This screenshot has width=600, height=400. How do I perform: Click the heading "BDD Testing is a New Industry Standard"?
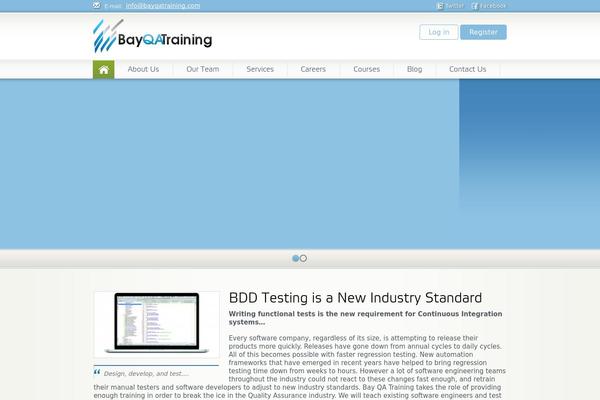355,298
